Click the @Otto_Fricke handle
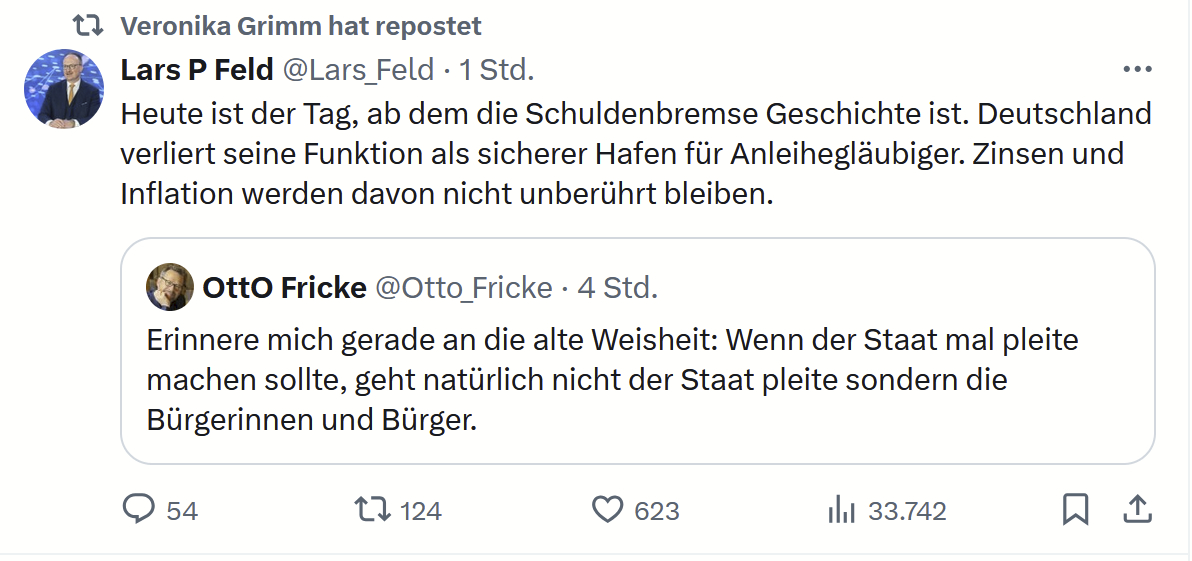The image size is (1192, 561). tap(463, 288)
